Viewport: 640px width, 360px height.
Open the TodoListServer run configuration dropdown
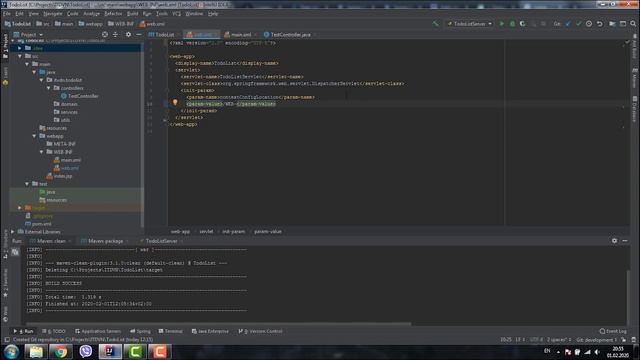[469, 24]
